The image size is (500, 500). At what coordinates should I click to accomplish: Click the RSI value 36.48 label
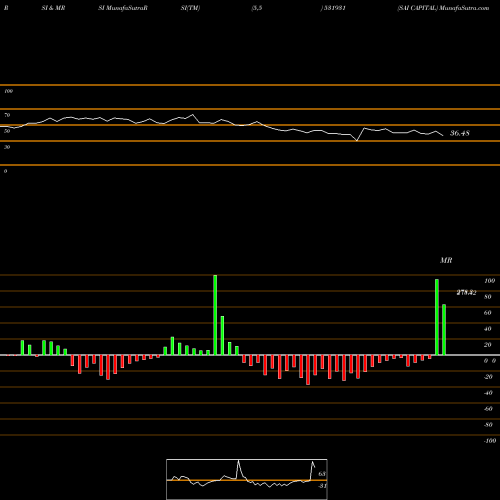[460, 133]
